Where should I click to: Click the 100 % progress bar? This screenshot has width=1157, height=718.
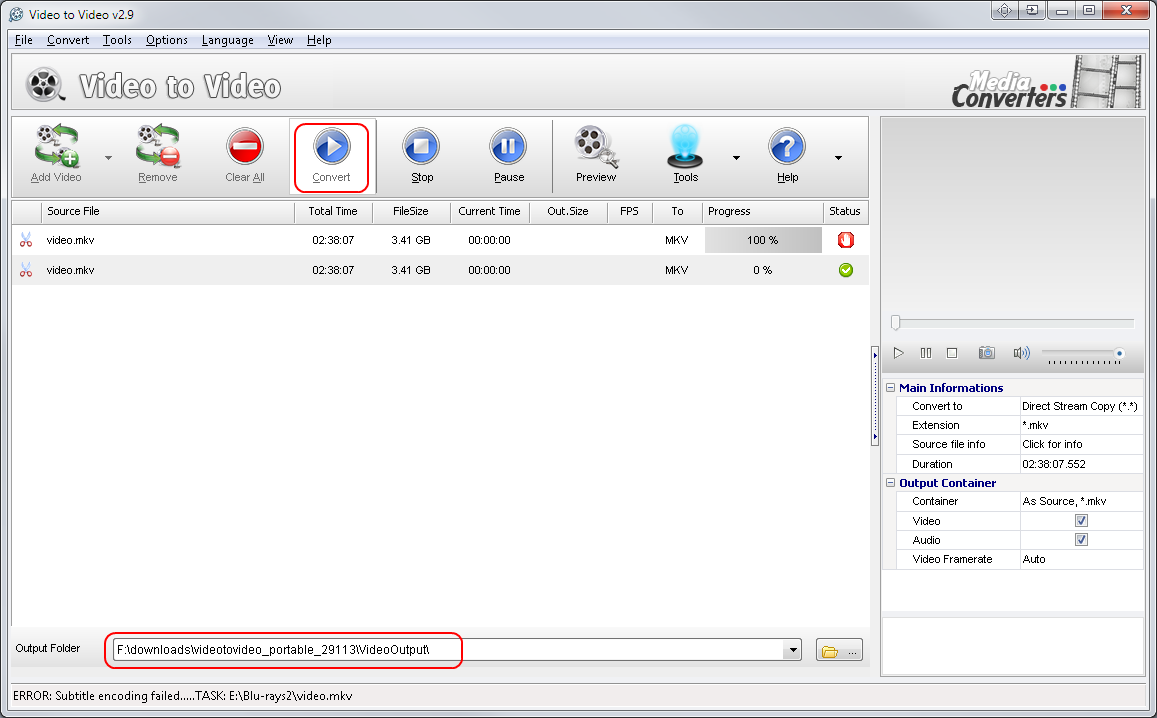click(763, 240)
